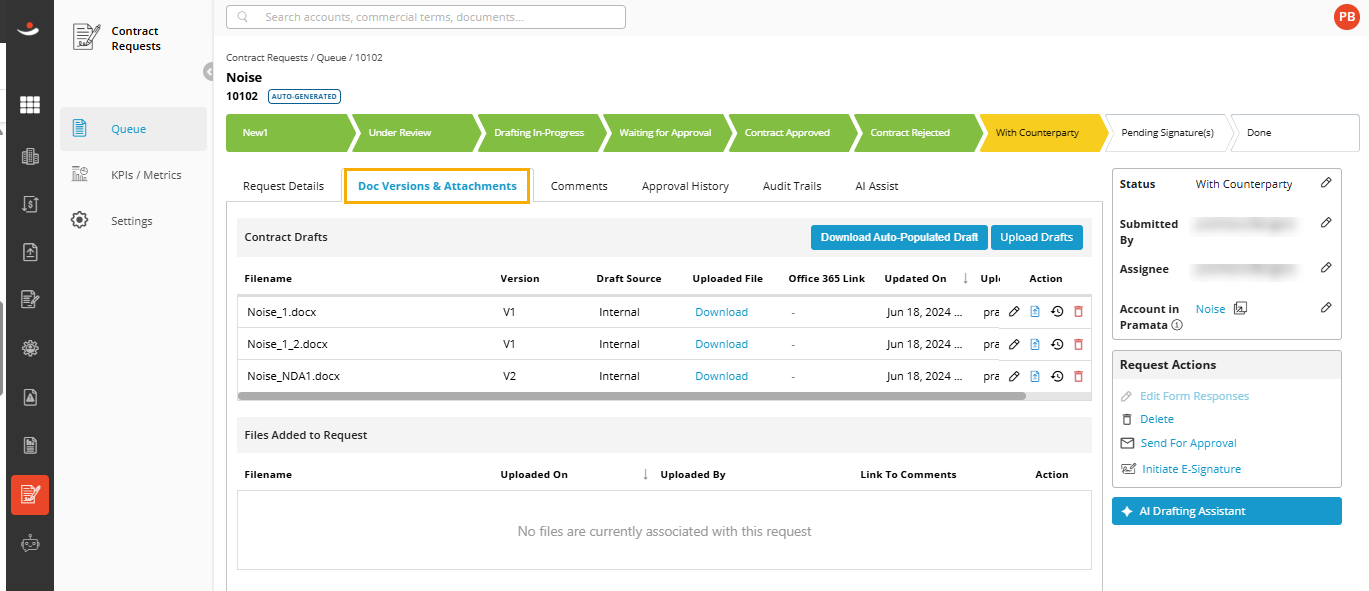The height and width of the screenshot is (591, 1369).
Task: Delete the Noise_1_2.docx draft
Action: click(x=1078, y=344)
